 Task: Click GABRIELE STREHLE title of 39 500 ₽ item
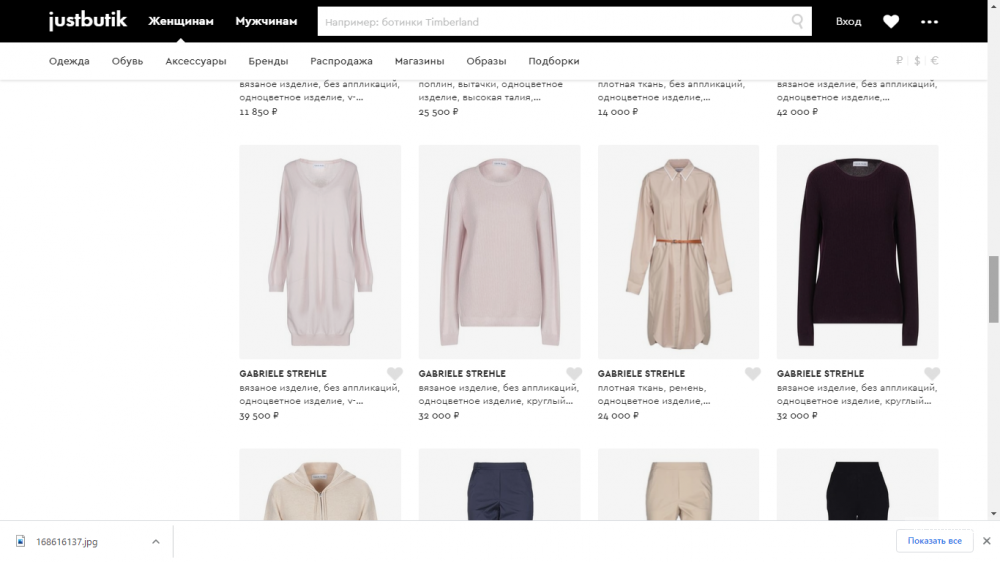tap(283, 374)
